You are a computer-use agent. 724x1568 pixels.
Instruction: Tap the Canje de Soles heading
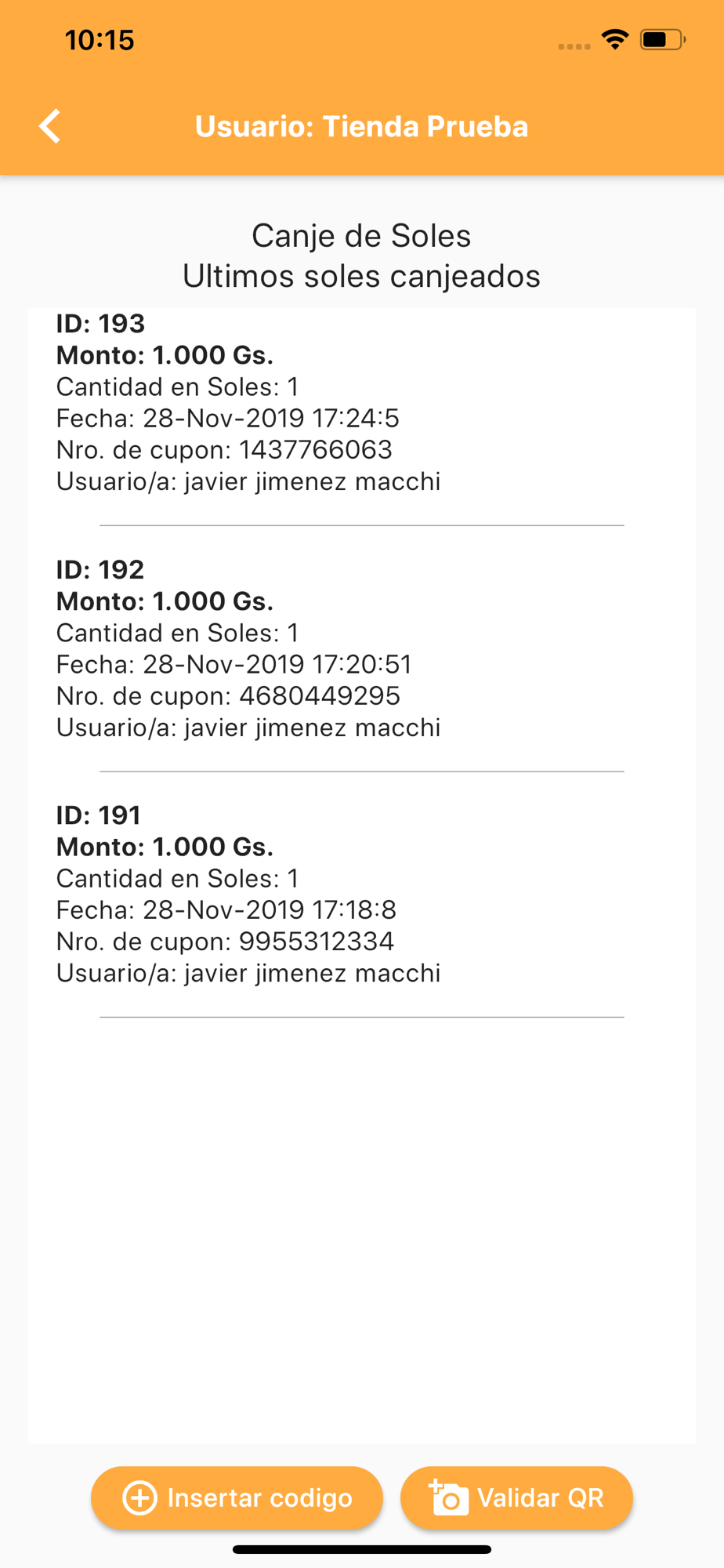pos(361,236)
